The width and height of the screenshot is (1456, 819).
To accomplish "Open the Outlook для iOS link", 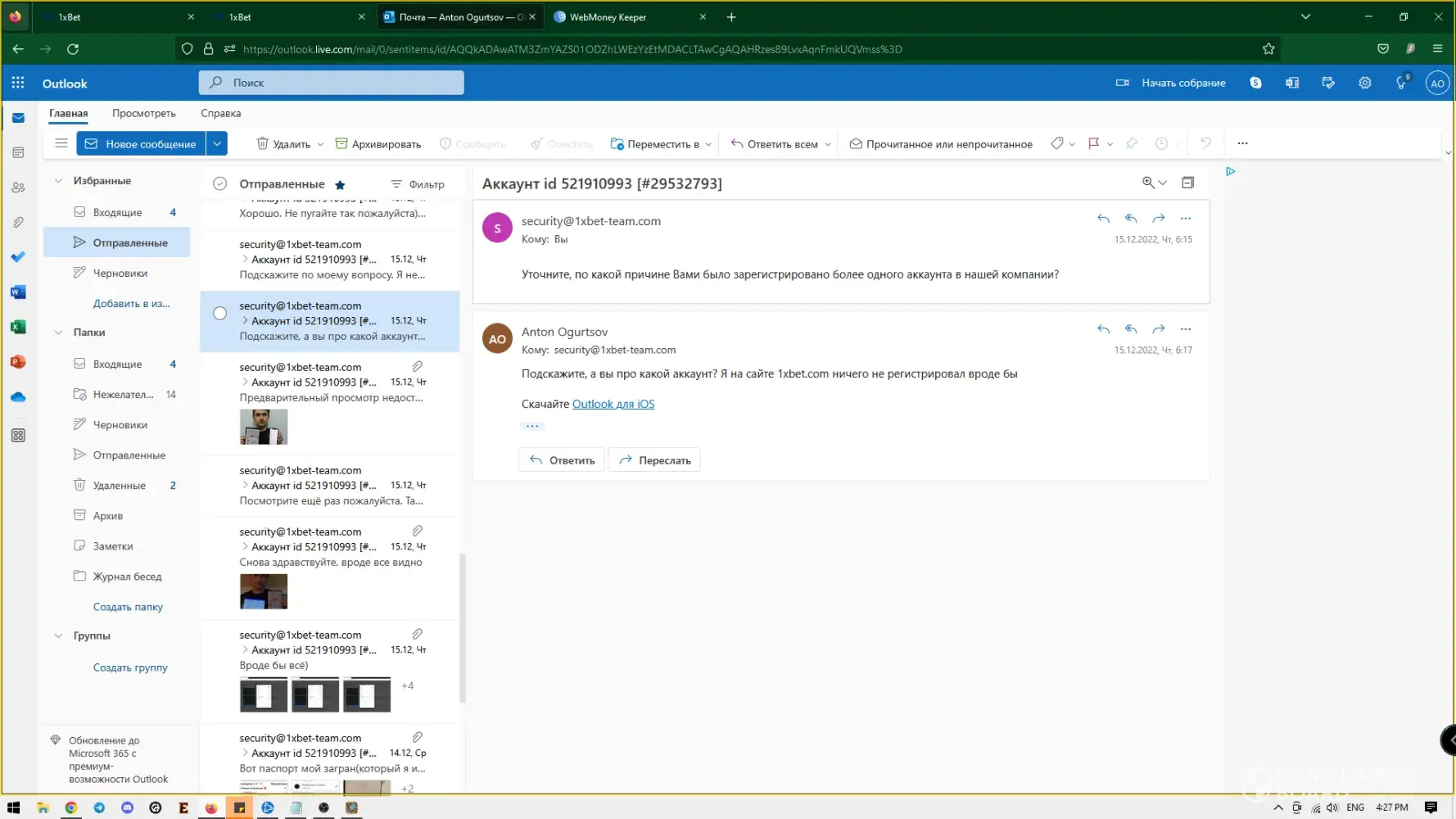I will [x=613, y=404].
